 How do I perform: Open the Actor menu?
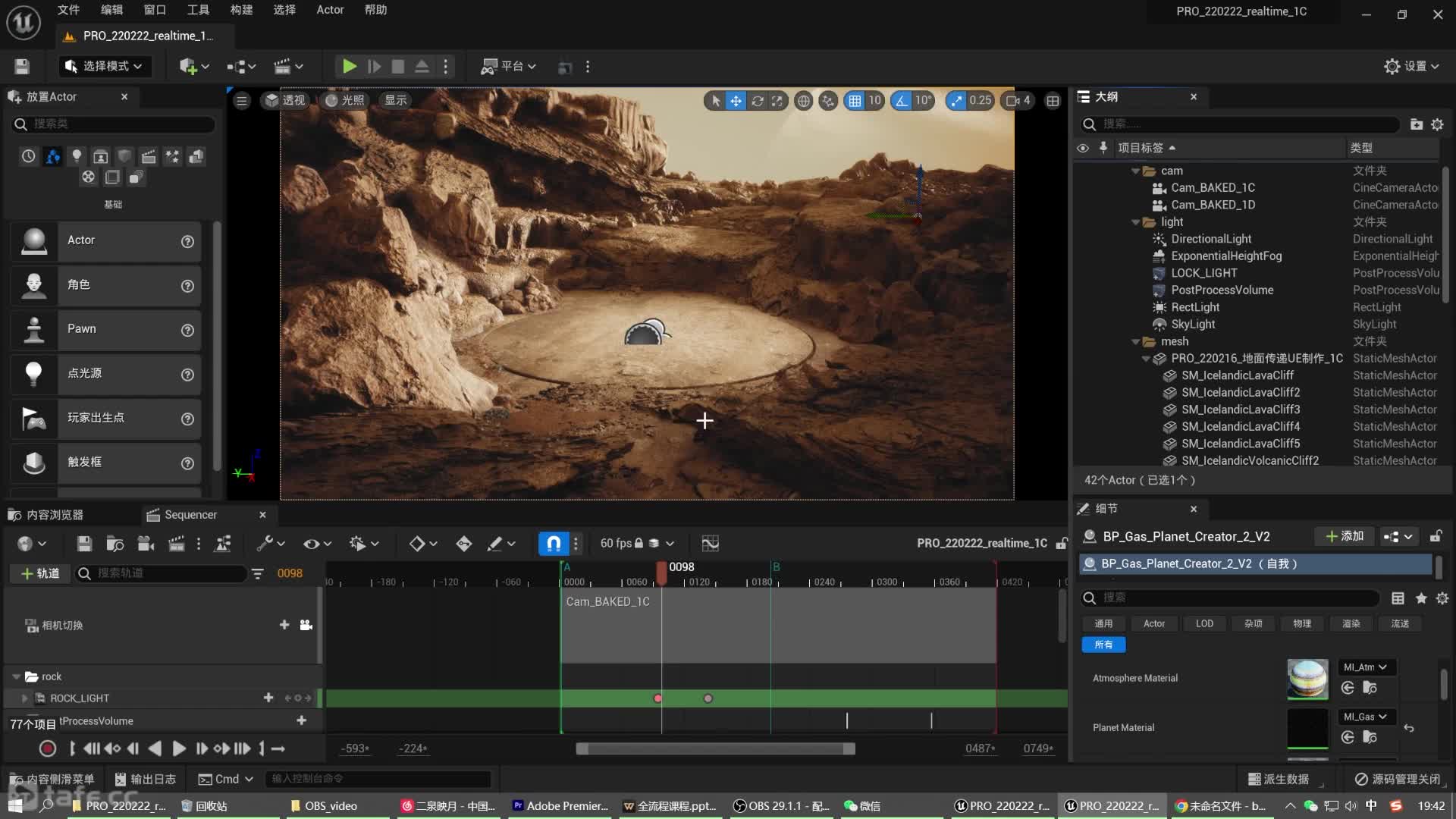[x=330, y=10]
